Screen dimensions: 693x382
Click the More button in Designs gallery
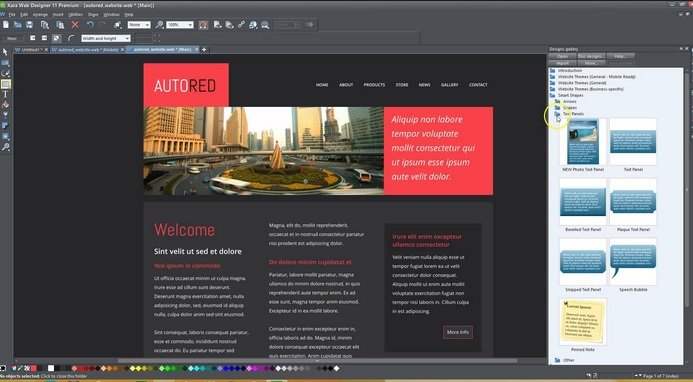pyautogui.click(x=591, y=63)
